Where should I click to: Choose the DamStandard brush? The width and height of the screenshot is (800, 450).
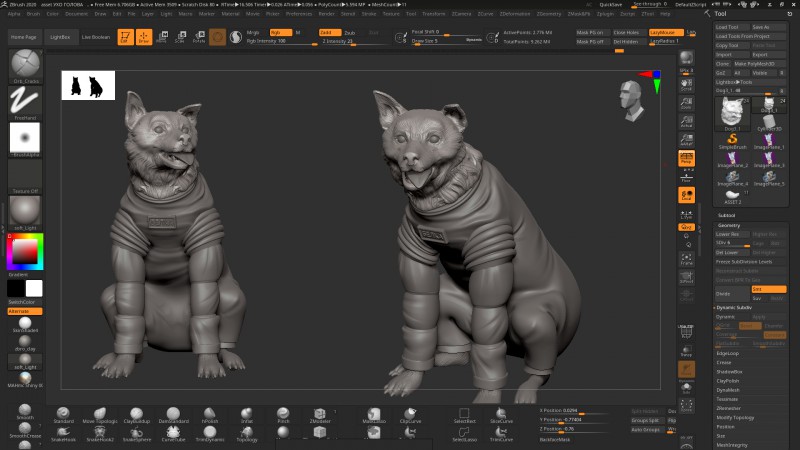(173, 415)
